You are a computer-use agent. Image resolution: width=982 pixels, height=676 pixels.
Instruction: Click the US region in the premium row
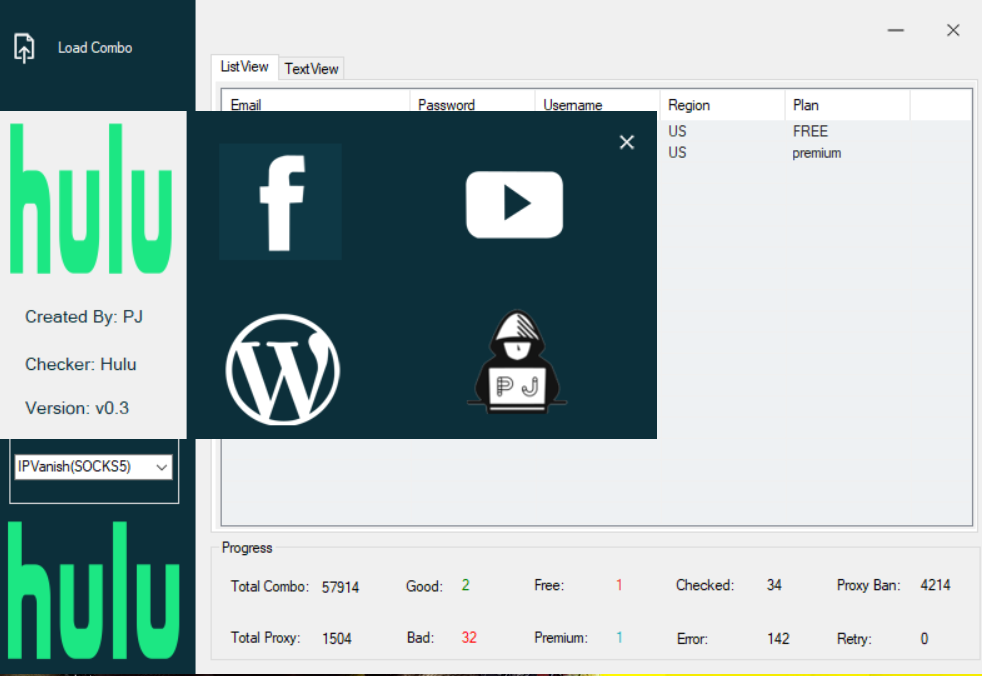click(x=677, y=153)
